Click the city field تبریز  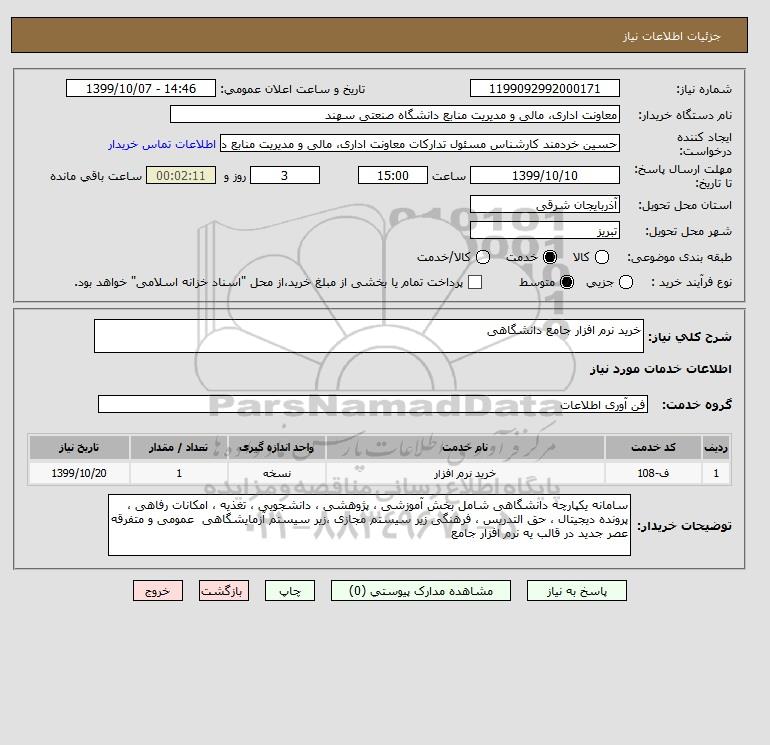(x=545, y=230)
